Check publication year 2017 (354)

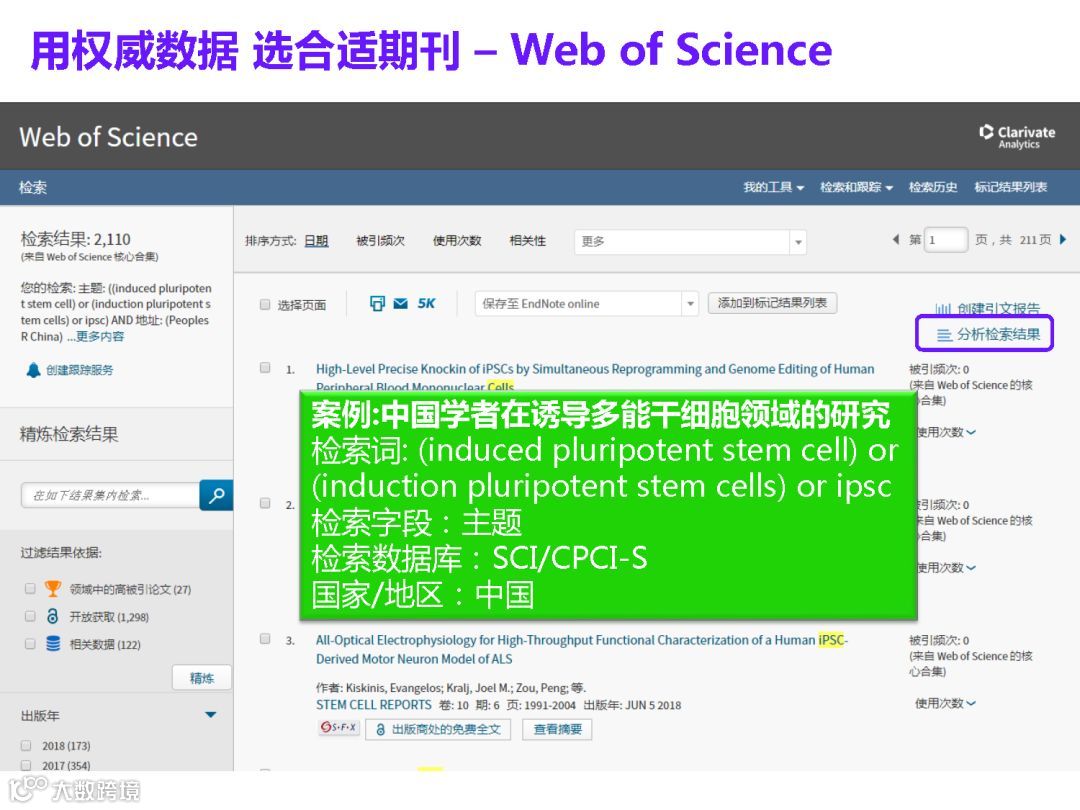pyautogui.click(x=26, y=765)
